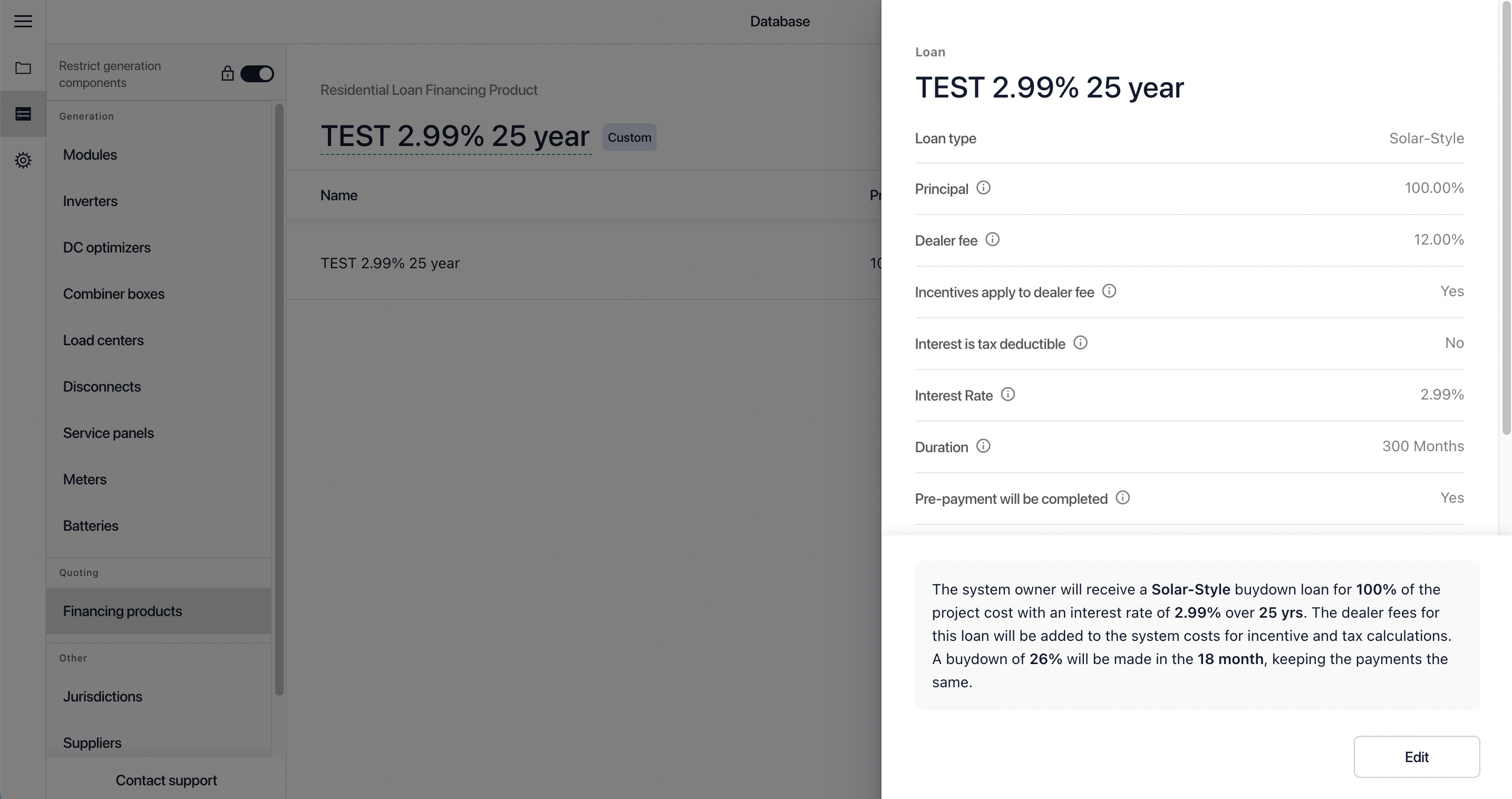Click the lock icon beside restrict toggle

pos(227,74)
